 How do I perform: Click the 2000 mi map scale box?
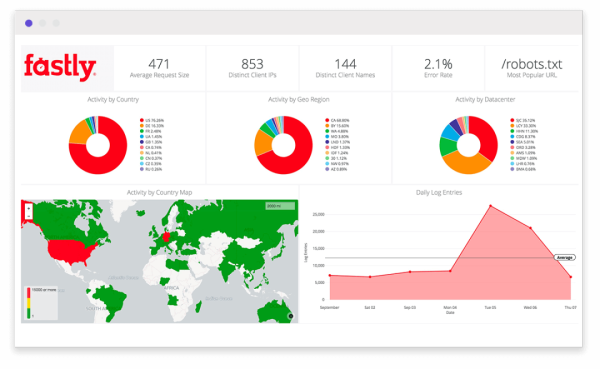280,206
